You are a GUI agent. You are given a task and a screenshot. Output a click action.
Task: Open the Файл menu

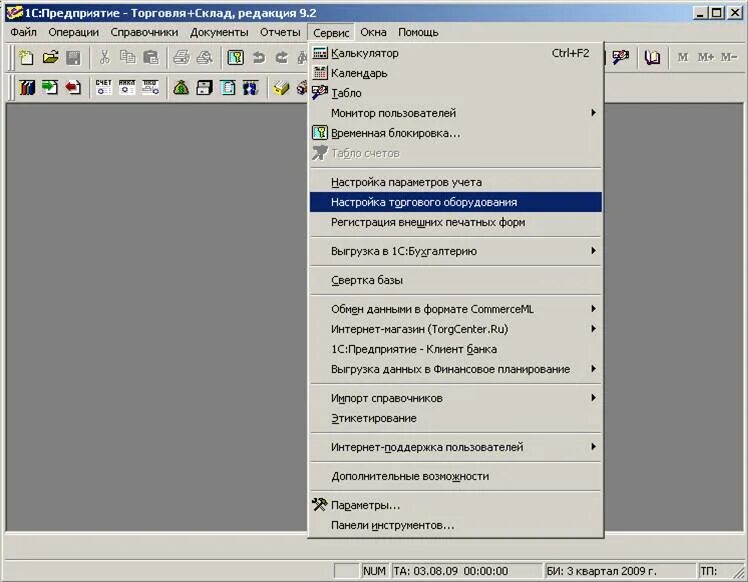(x=23, y=32)
